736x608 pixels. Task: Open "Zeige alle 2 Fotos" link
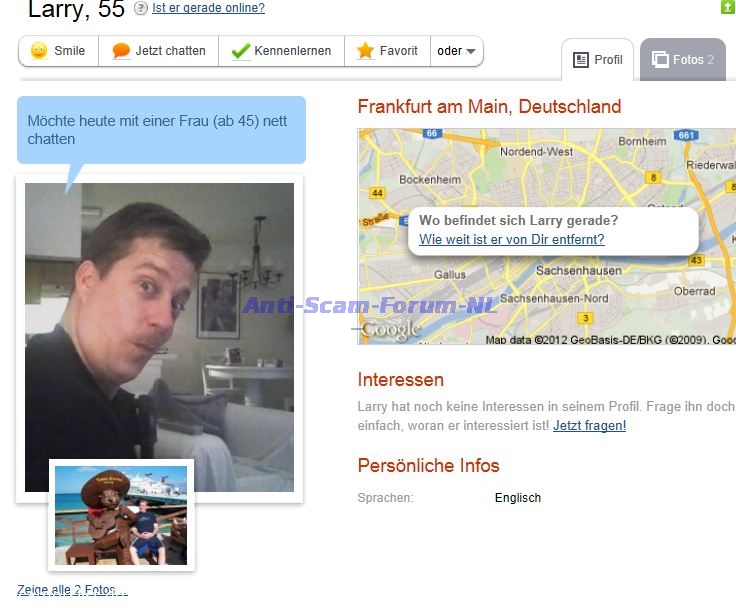(71, 590)
